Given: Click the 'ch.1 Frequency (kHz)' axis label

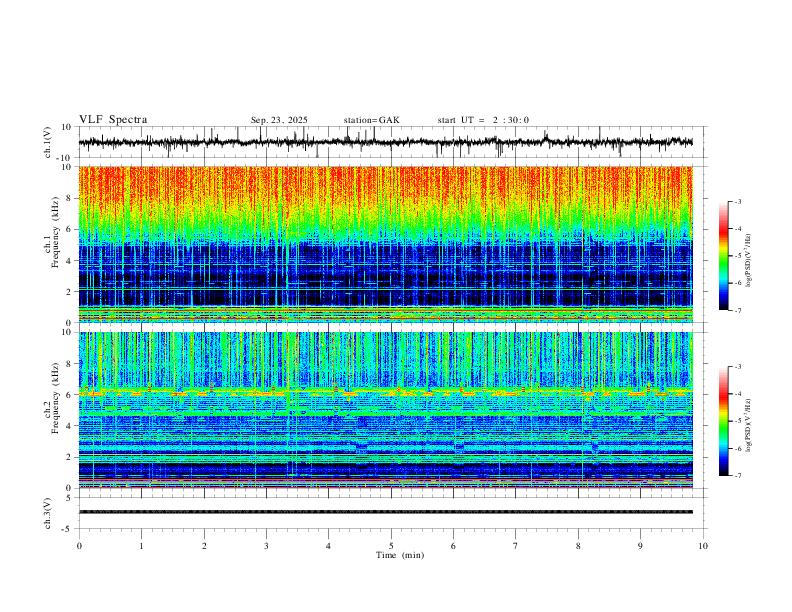Looking at the screenshot, I should click(52, 233).
